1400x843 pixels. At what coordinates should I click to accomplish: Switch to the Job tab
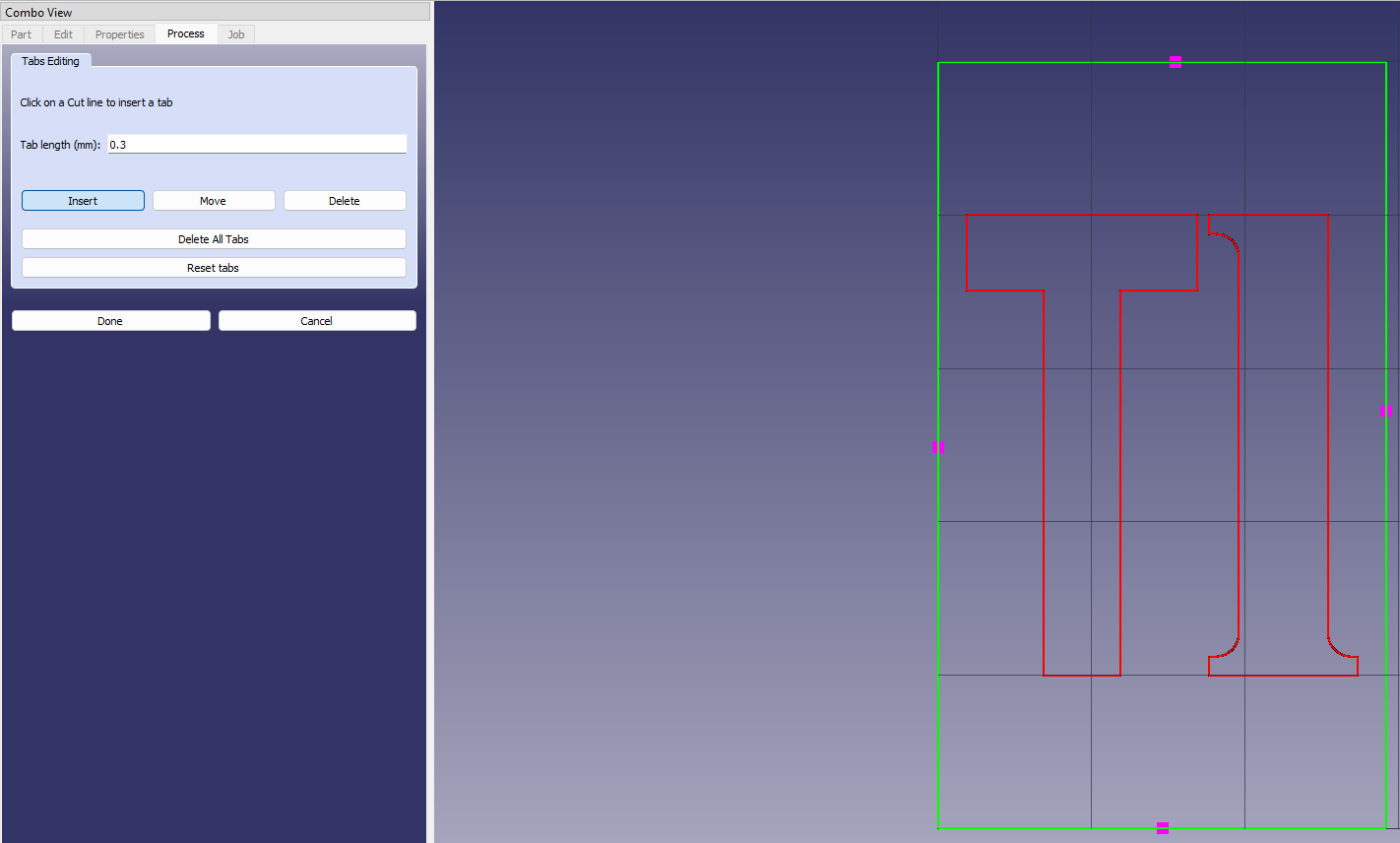[x=236, y=34]
